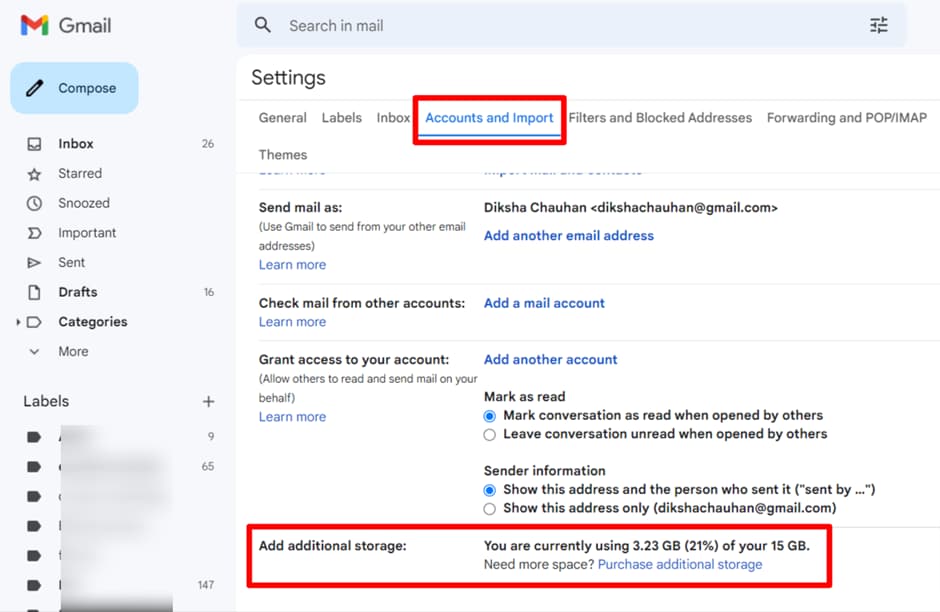The height and width of the screenshot is (612, 940).
Task: Switch to the Labels tab
Action: tap(342, 117)
